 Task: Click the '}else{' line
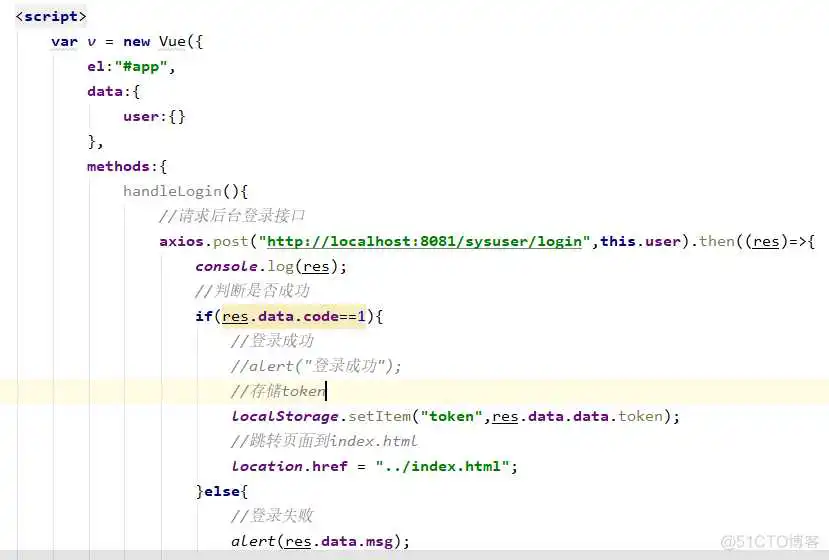pyautogui.click(x=222, y=491)
